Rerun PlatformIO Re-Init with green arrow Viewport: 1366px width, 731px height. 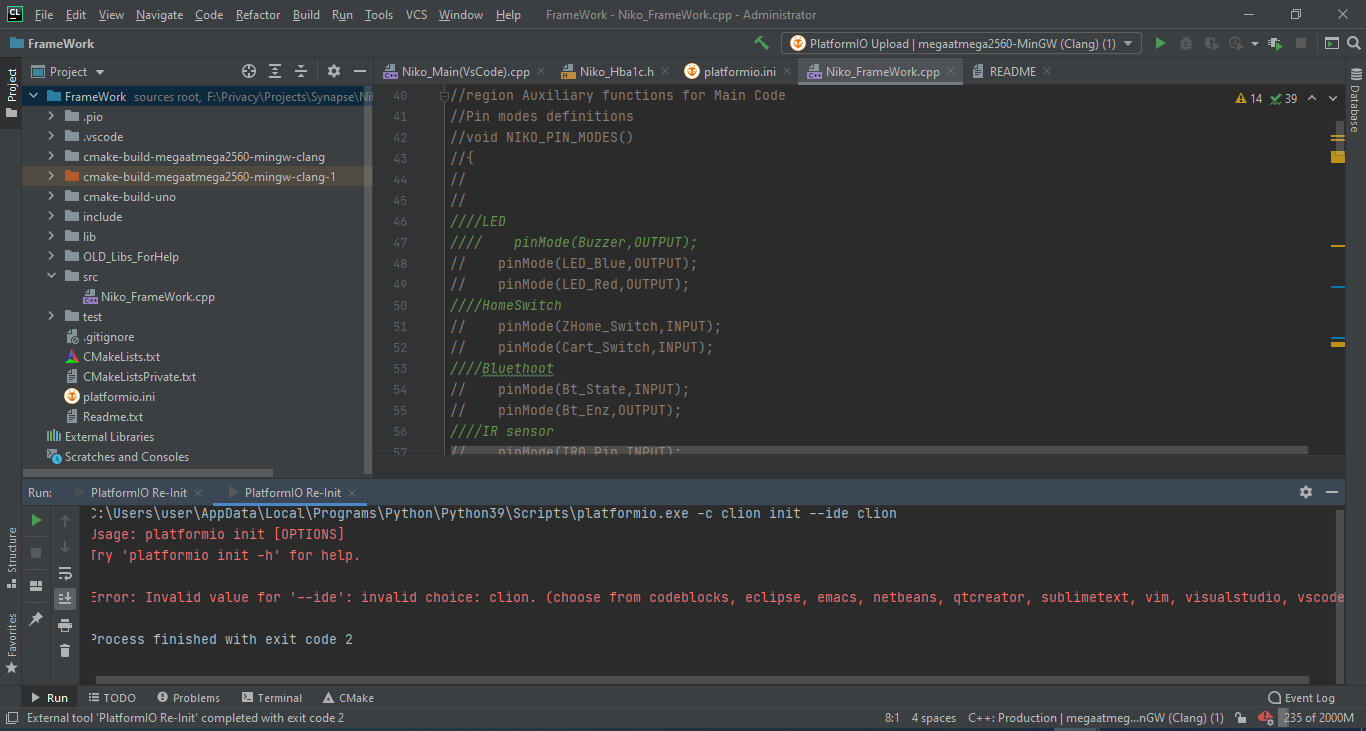pos(37,520)
